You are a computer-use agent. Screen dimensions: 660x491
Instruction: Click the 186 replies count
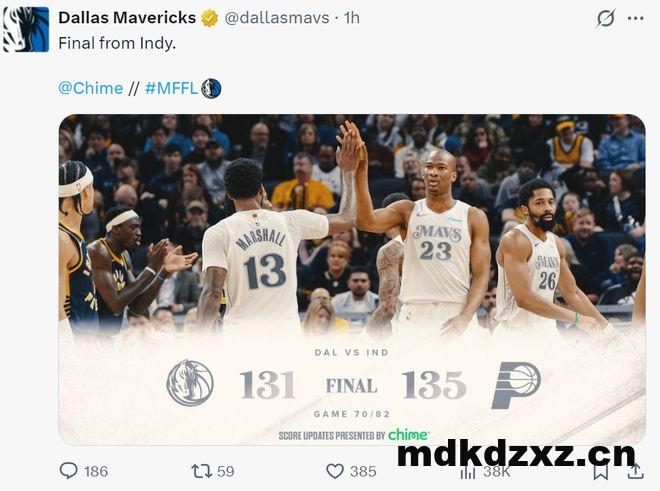pos(96,471)
